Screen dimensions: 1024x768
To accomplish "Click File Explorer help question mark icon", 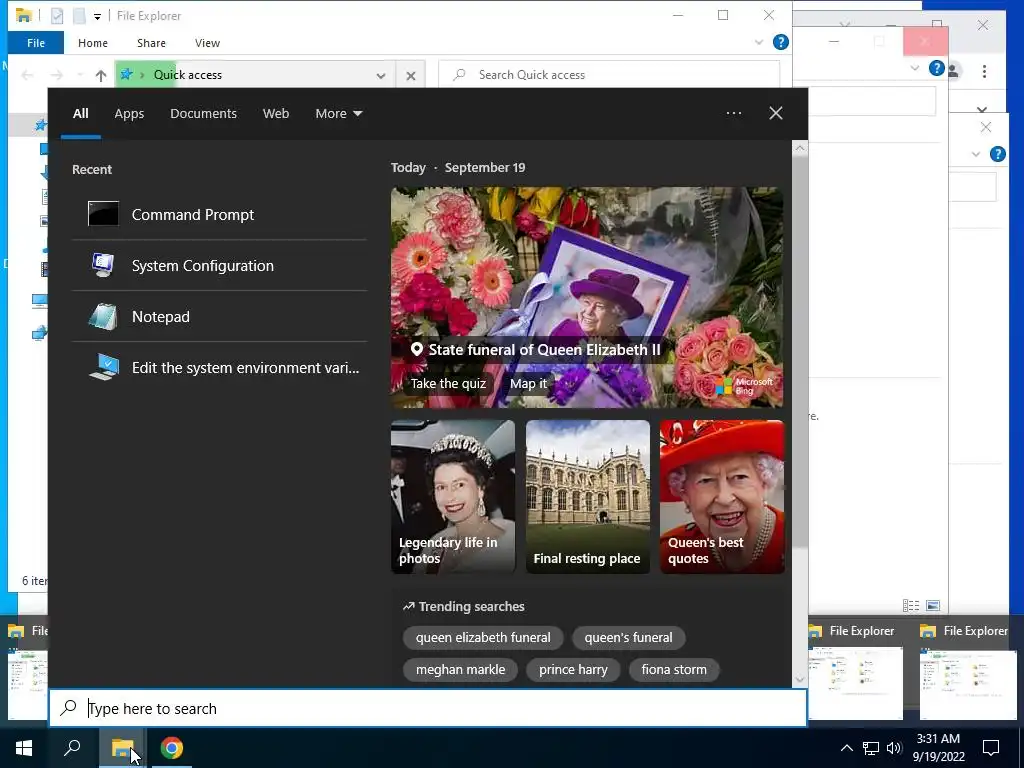I will [x=780, y=42].
